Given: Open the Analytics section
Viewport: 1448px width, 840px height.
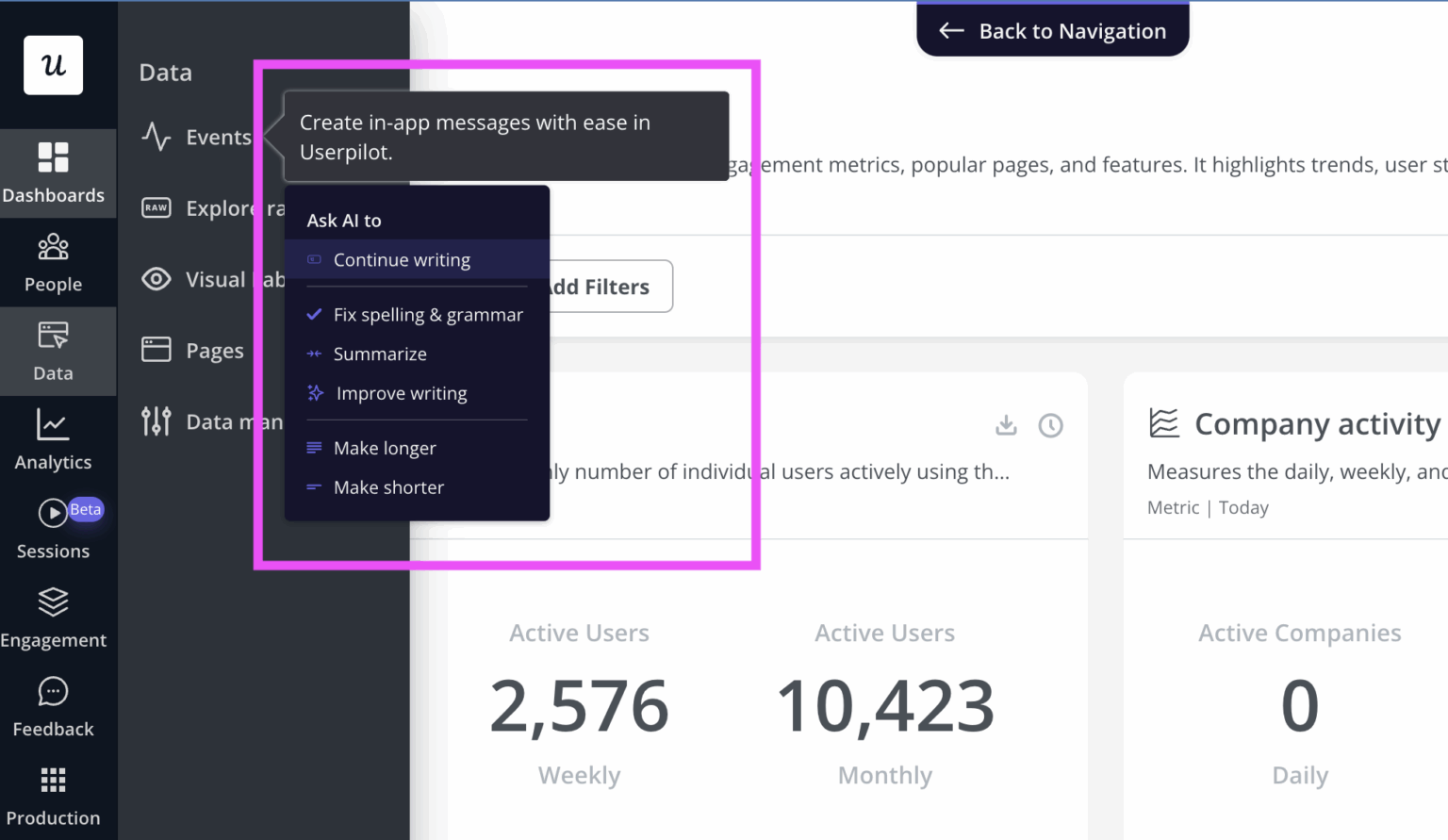Looking at the screenshot, I should [53, 438].
